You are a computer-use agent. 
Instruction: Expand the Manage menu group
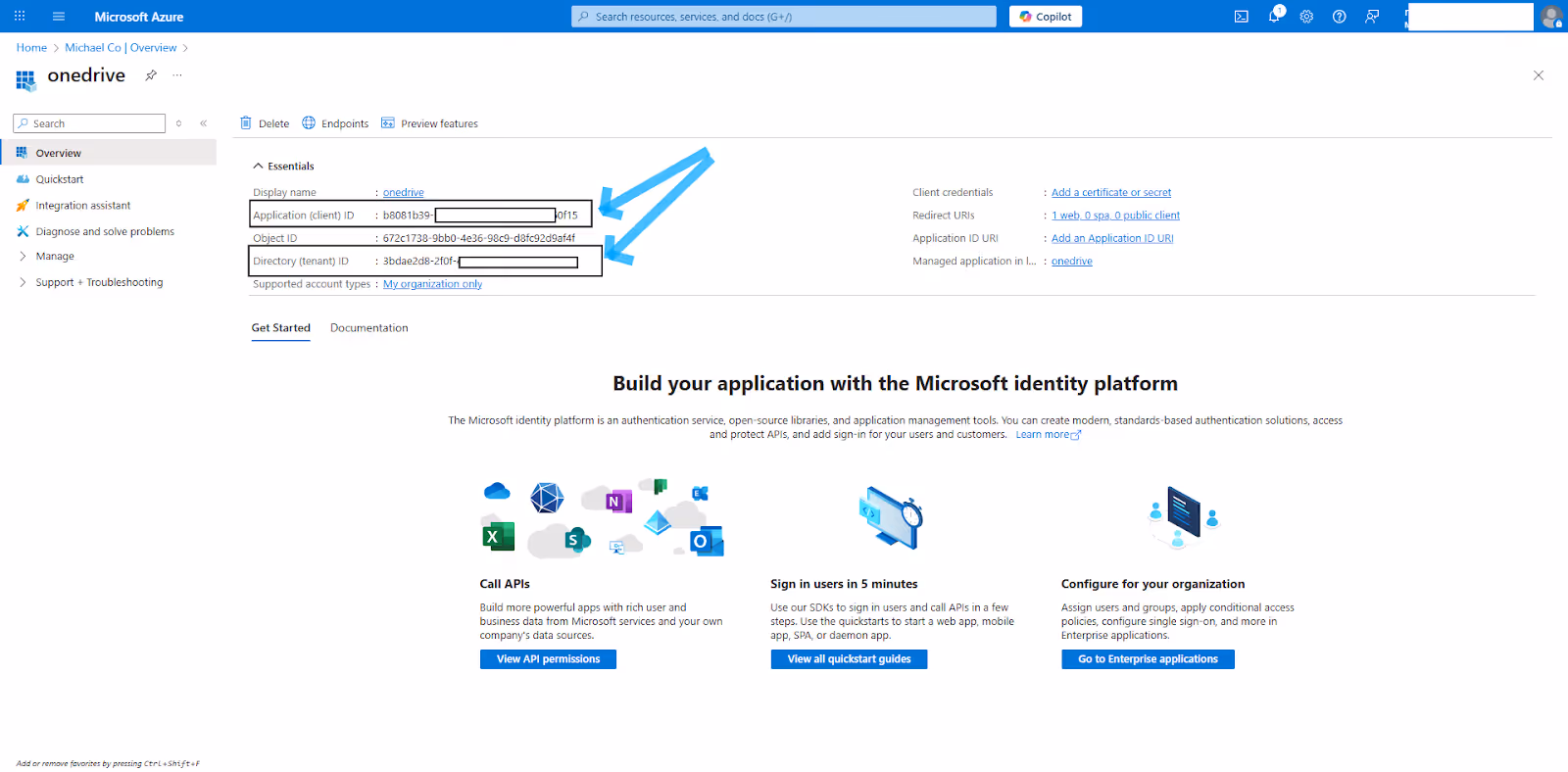pyautogui.click(x=55, y=256)
